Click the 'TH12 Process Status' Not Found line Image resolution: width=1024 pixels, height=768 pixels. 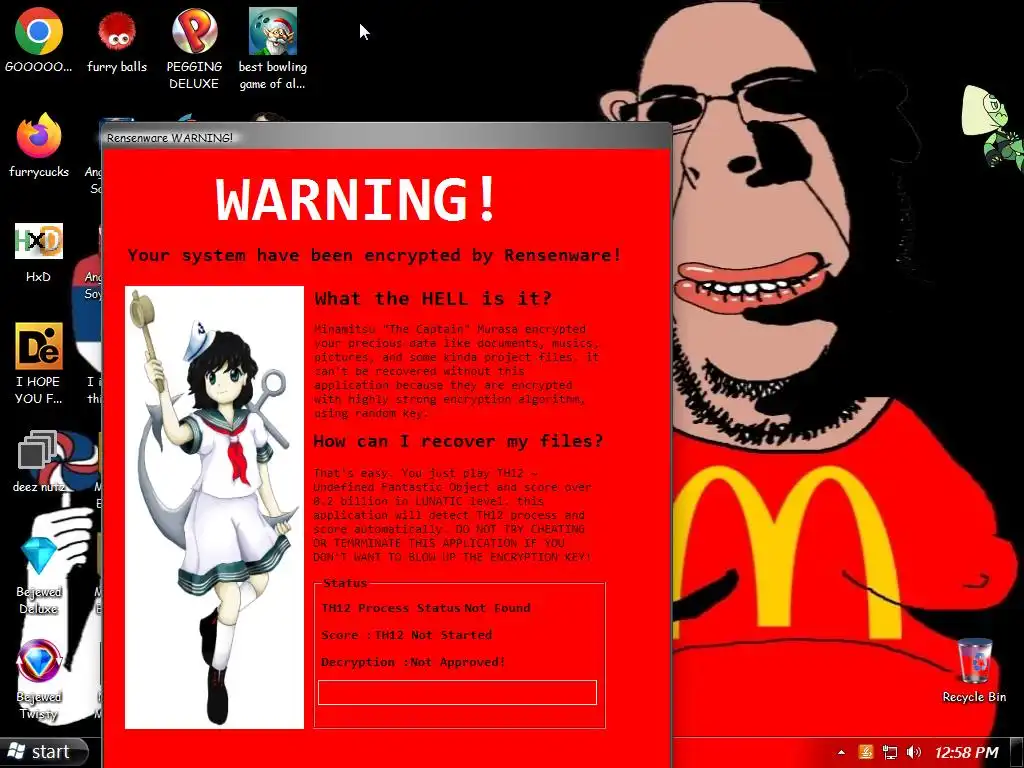pos(426,608)
